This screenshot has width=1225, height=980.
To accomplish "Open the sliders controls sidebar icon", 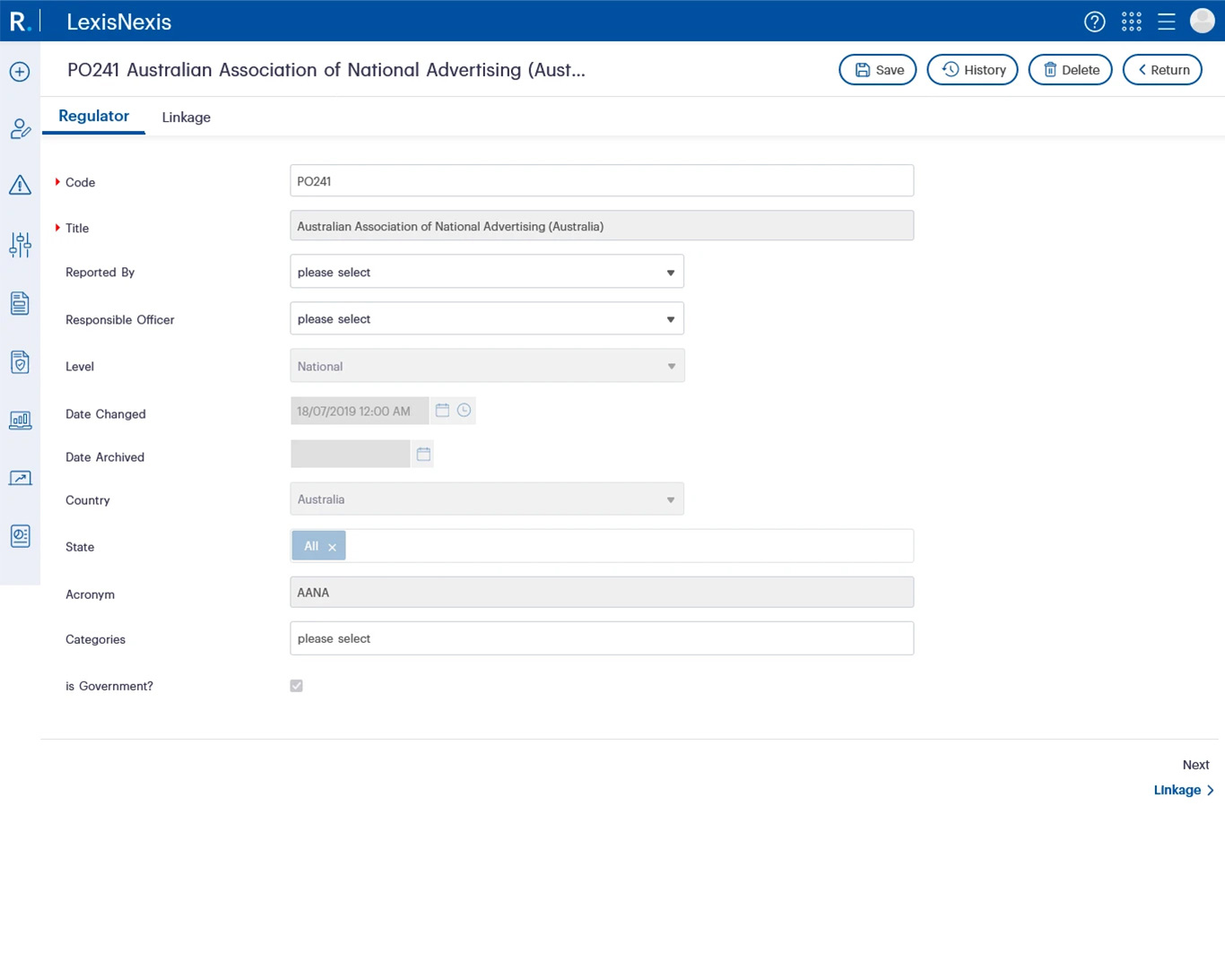I will (x=20, y=244).
